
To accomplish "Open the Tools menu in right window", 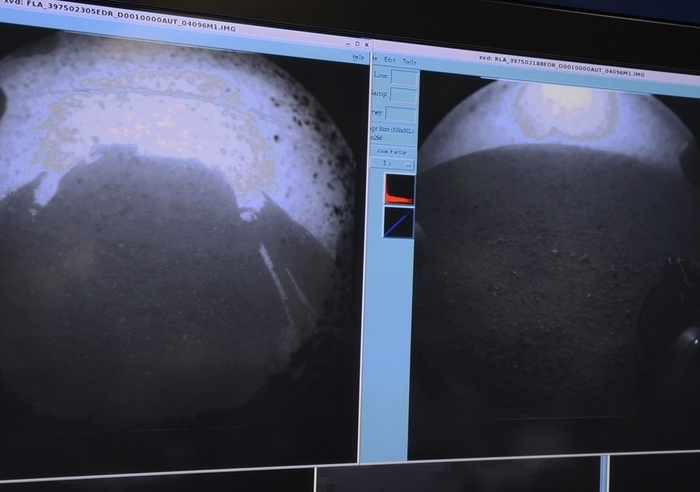I will (x=409, y=62).
